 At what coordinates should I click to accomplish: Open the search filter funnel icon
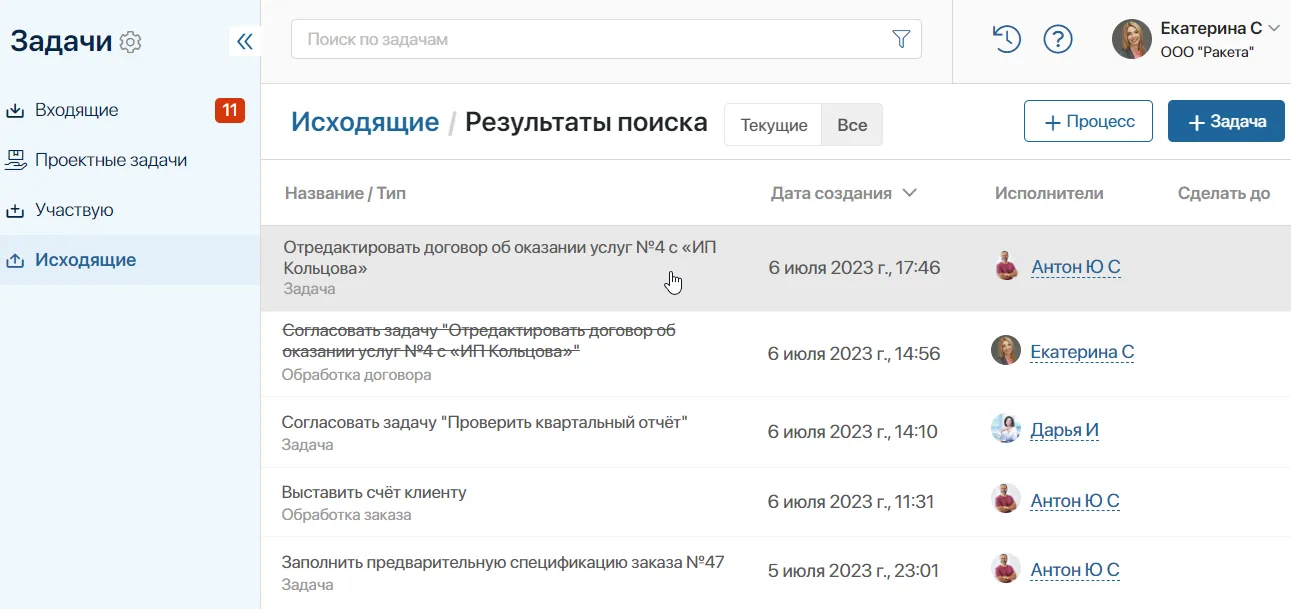[901, 39]
